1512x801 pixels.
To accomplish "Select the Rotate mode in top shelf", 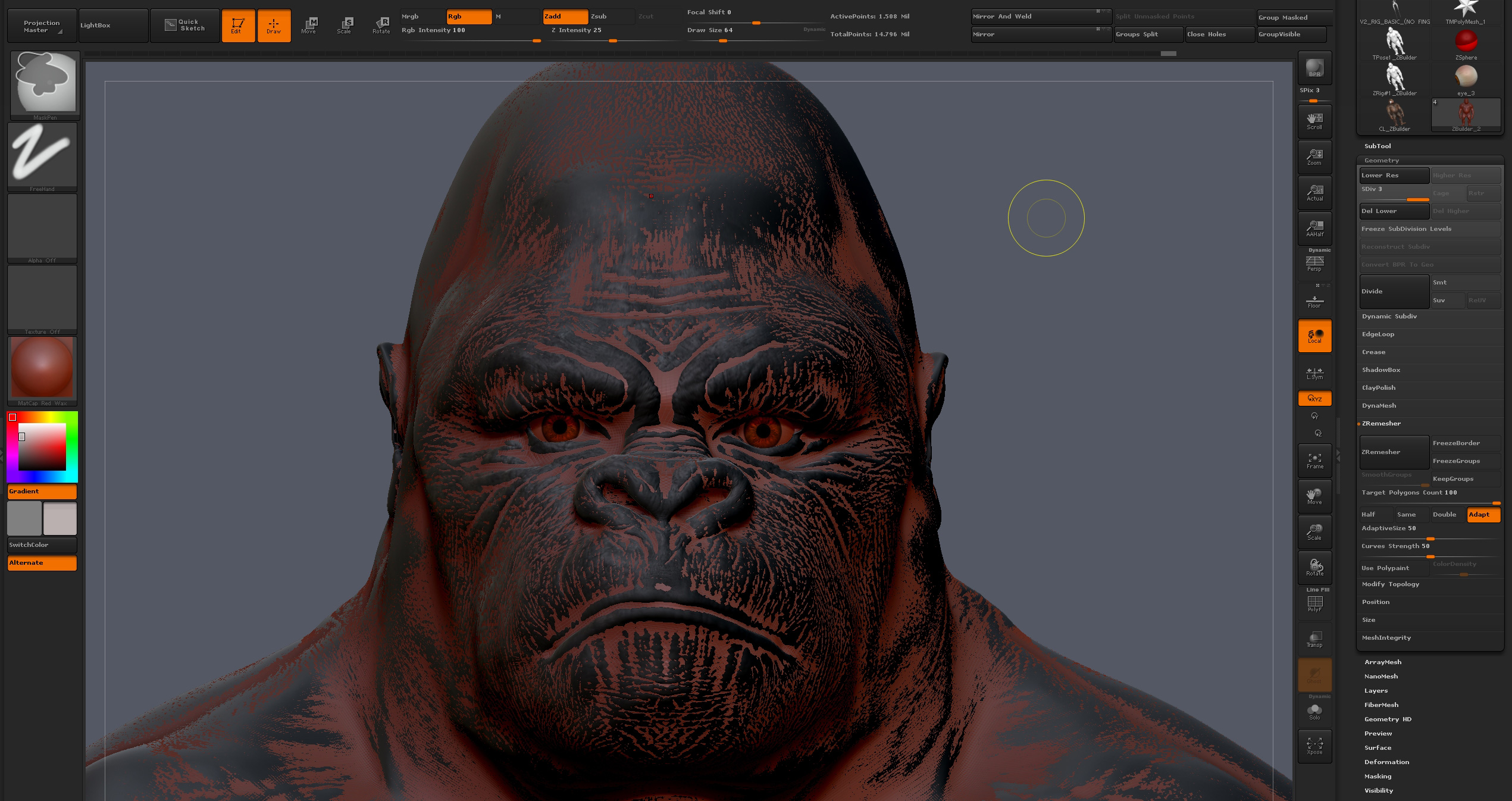I will 381,26.
